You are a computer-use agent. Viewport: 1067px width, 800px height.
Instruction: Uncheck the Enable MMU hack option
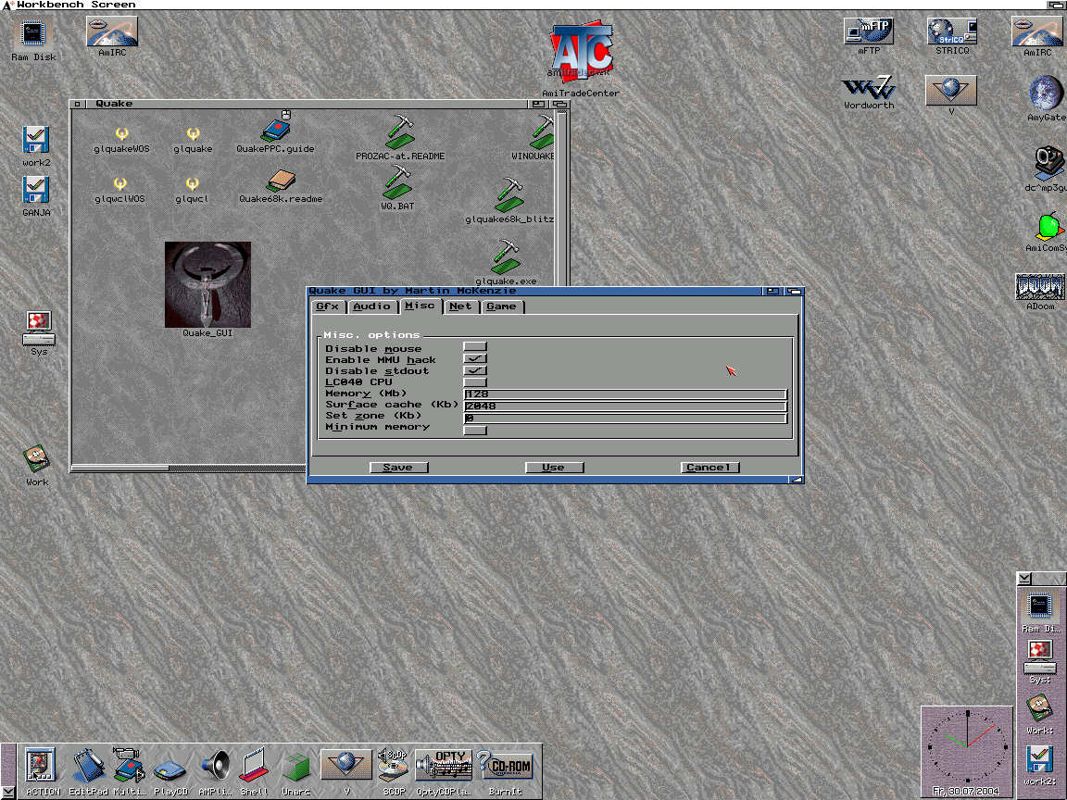[475, 359]
